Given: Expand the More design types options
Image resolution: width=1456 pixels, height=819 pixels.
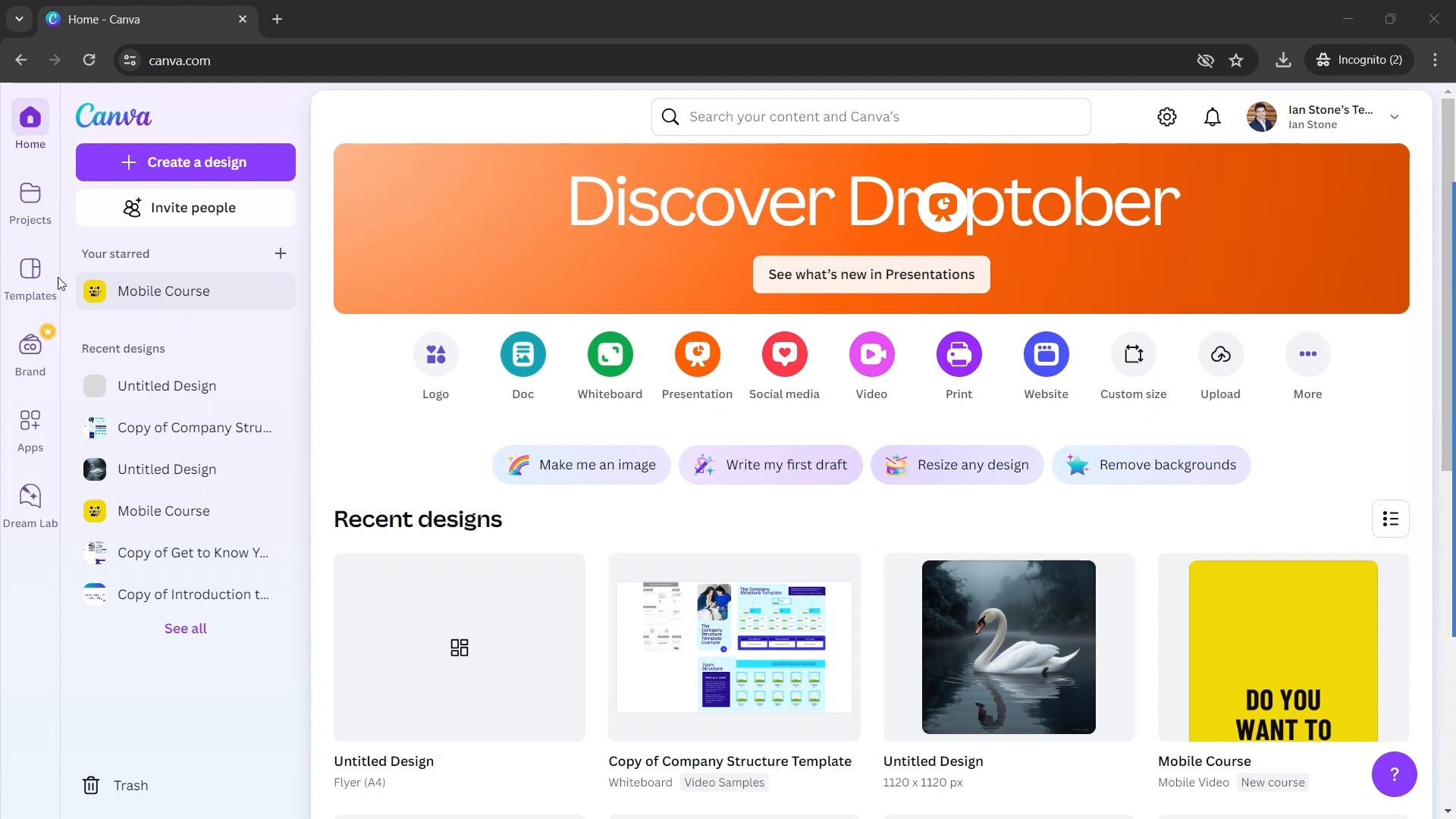Looking at the screenshot, I should pos(1307,353).
